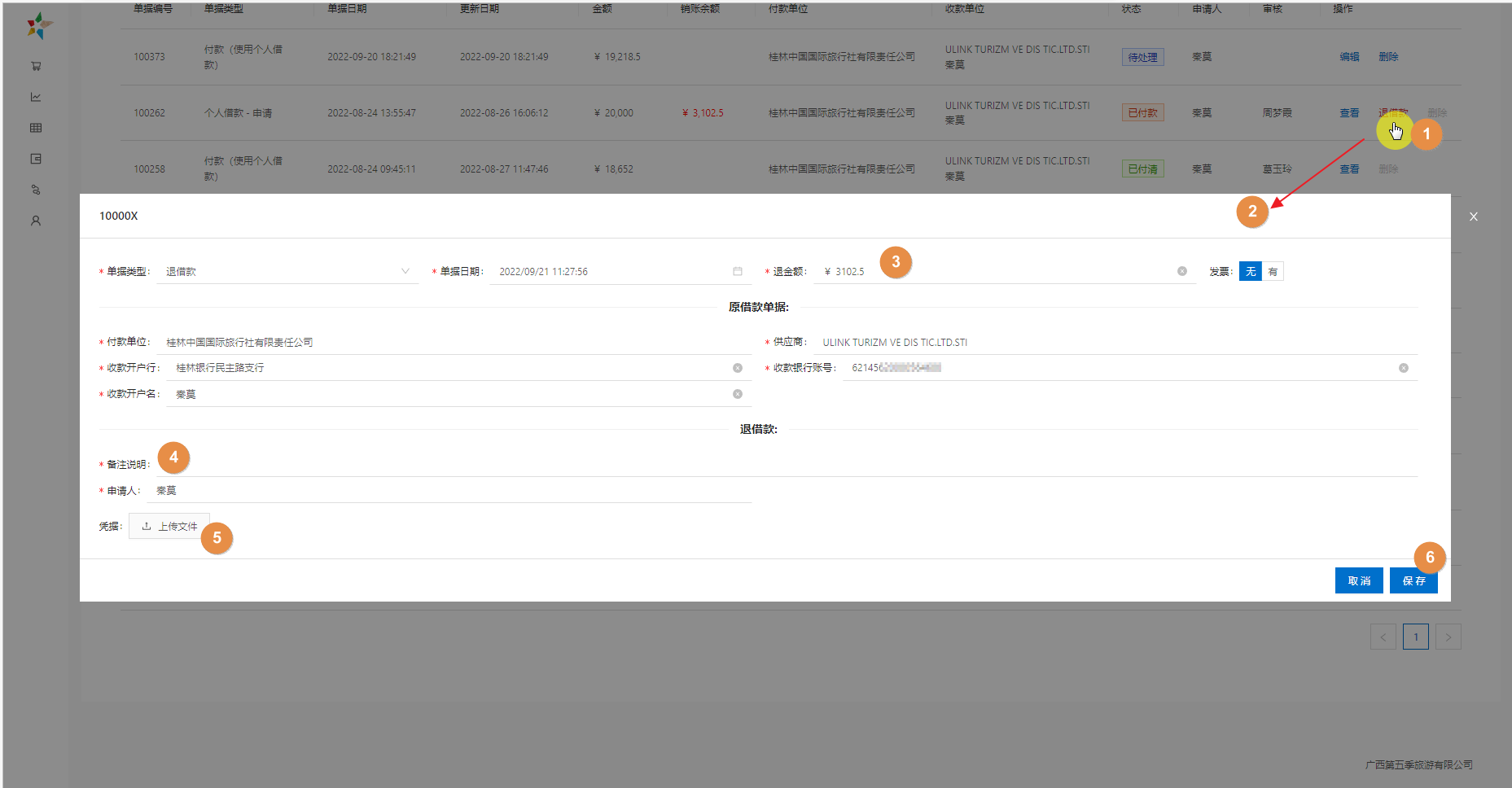Click the 取消 cancel button

click(x=1358, y=580)
